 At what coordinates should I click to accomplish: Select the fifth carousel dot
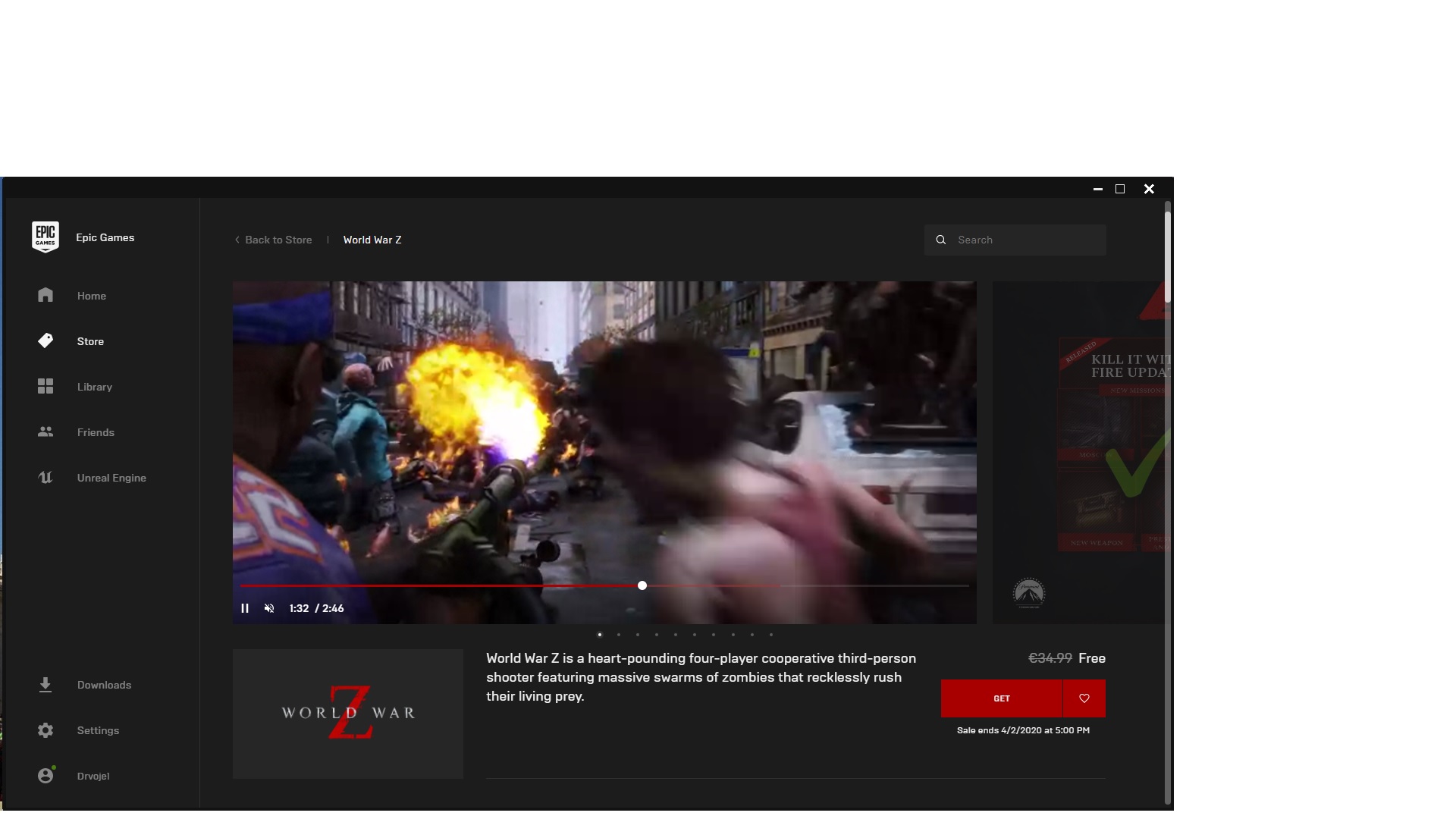point(676,635)
